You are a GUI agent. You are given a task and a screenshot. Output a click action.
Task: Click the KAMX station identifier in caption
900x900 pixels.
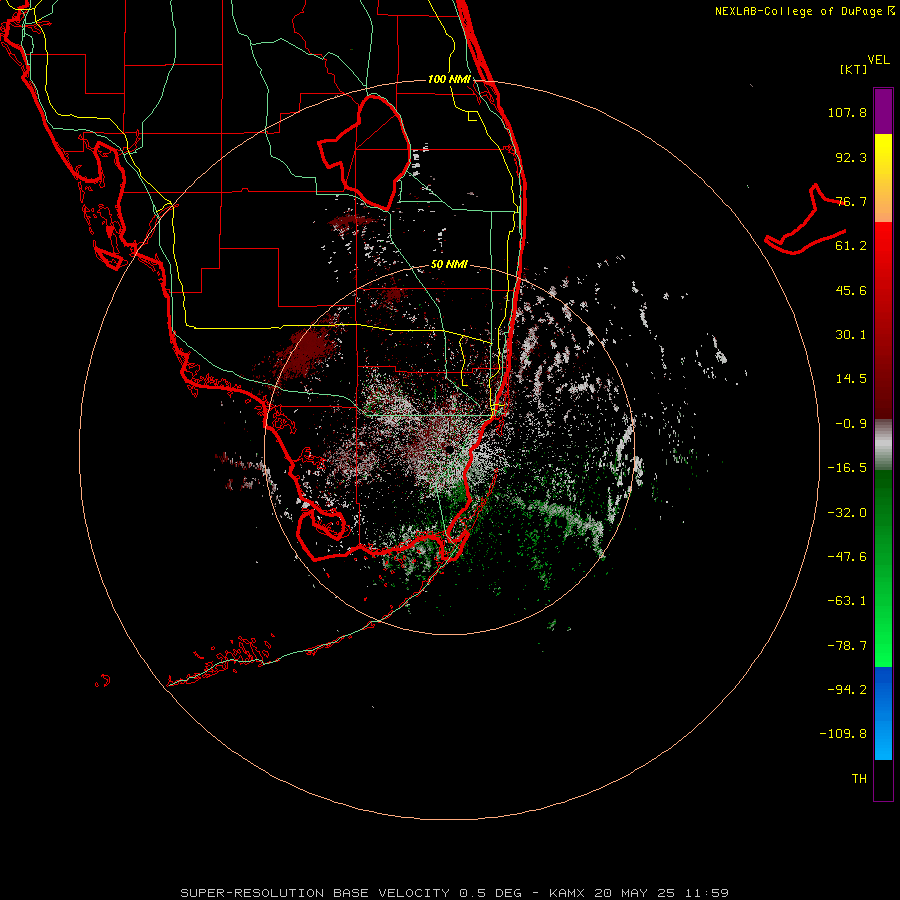click(x=568, y=893)
